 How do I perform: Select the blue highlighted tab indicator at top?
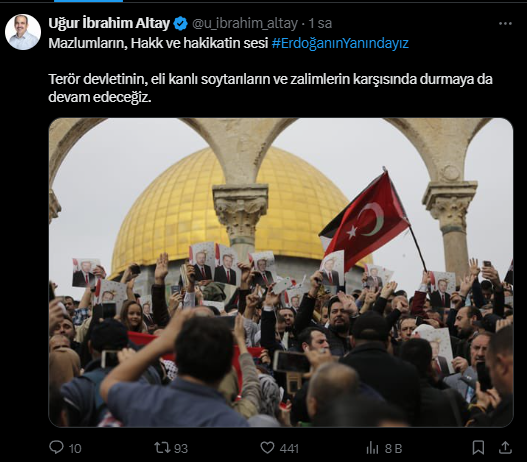pyautogui.click(x=88, y=1)
